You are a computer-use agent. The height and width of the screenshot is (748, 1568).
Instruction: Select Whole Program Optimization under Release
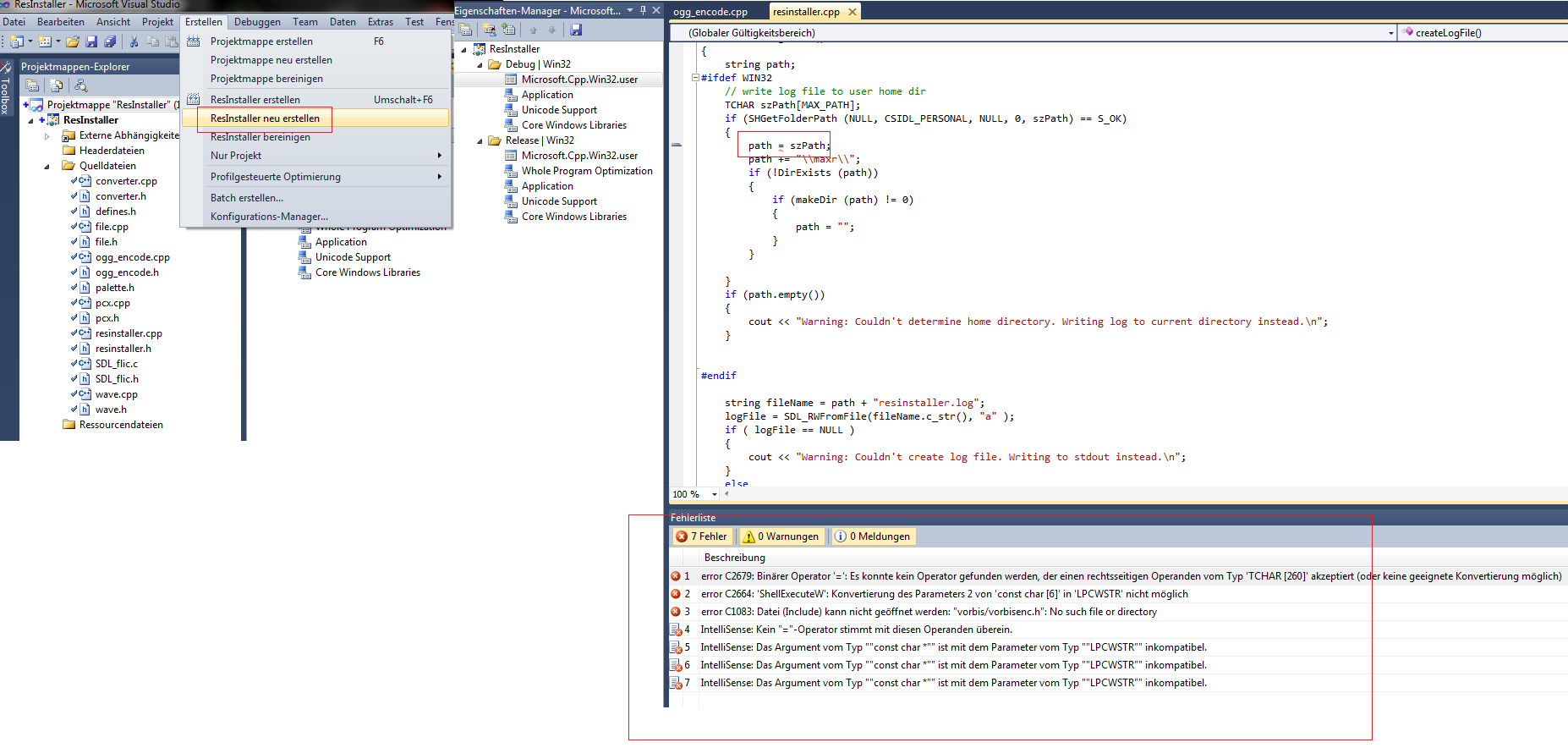pyautogui.click(x=587, y=171)
